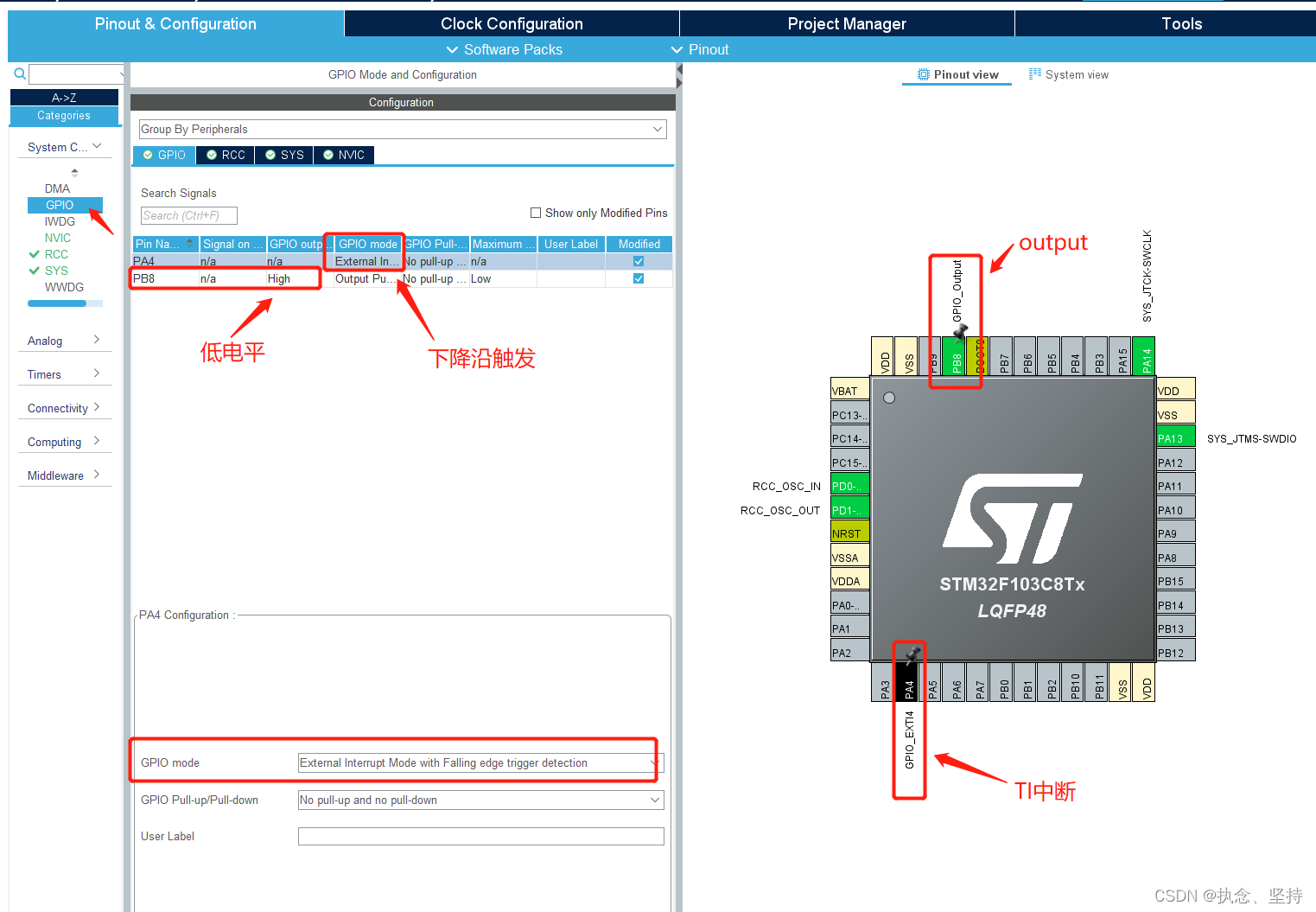Viewport: 1316px width, 912px height.
Task: Expand the Connectivity category
Action: (x=65, y=408)
